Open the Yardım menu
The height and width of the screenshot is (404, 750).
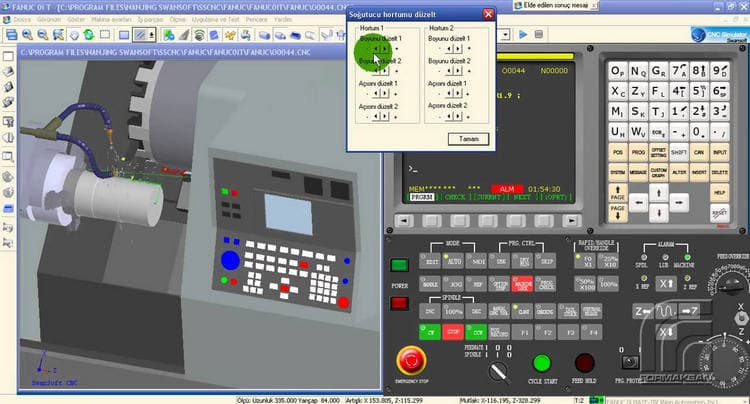coord(283,20)
